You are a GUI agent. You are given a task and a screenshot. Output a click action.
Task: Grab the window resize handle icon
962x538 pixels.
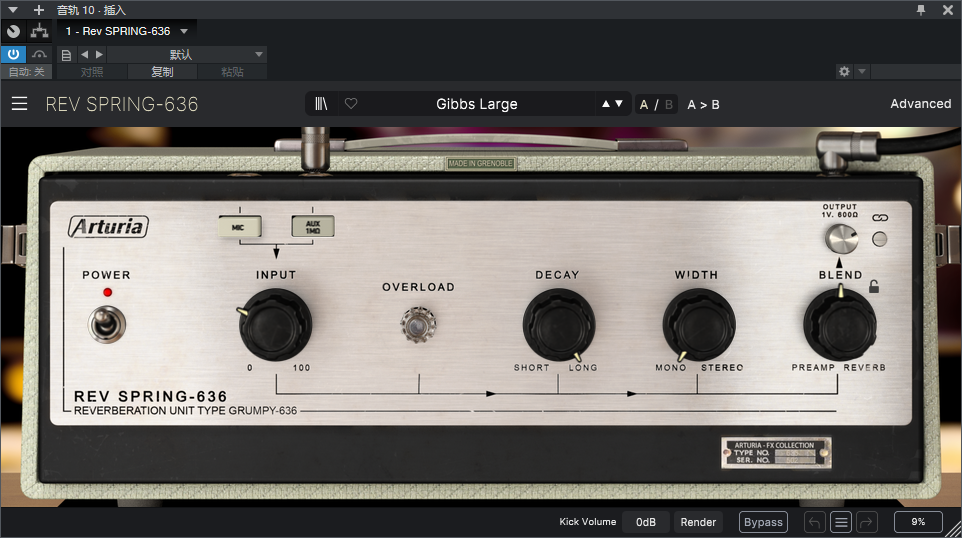(x=953, y=529)
